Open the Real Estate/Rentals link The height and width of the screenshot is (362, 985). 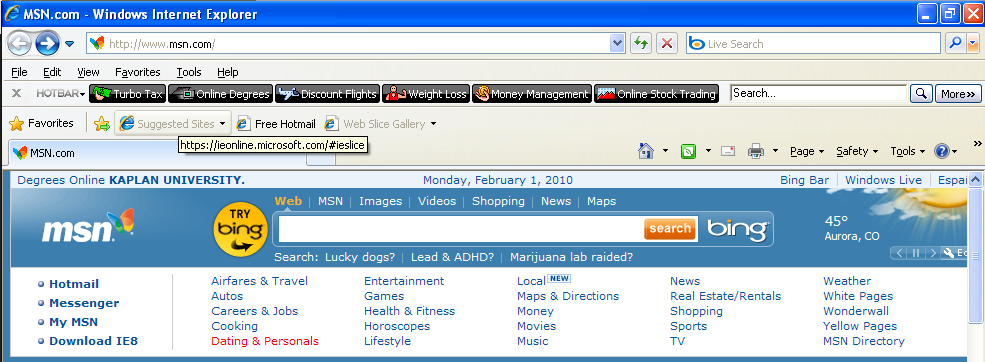click(x=726, y=296)
